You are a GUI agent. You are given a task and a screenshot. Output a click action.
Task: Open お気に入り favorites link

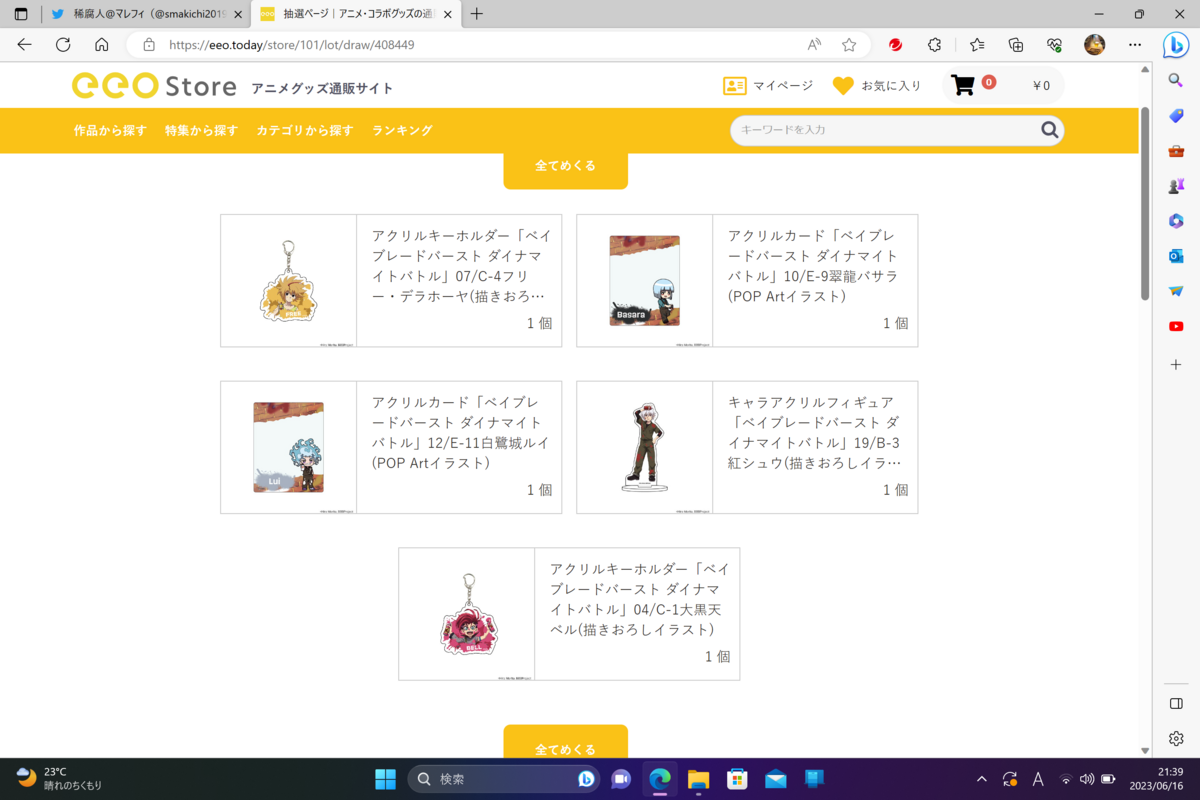(x=877, y=86)
